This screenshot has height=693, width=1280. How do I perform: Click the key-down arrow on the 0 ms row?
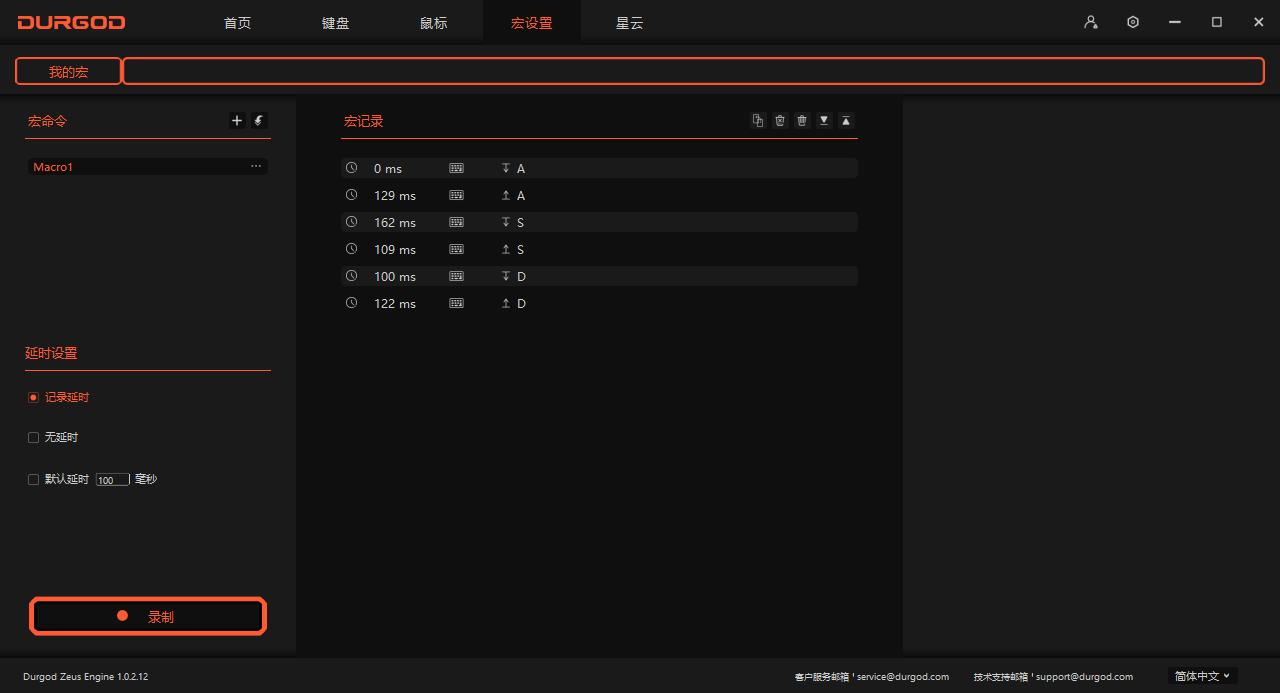[x=506, y=168]
